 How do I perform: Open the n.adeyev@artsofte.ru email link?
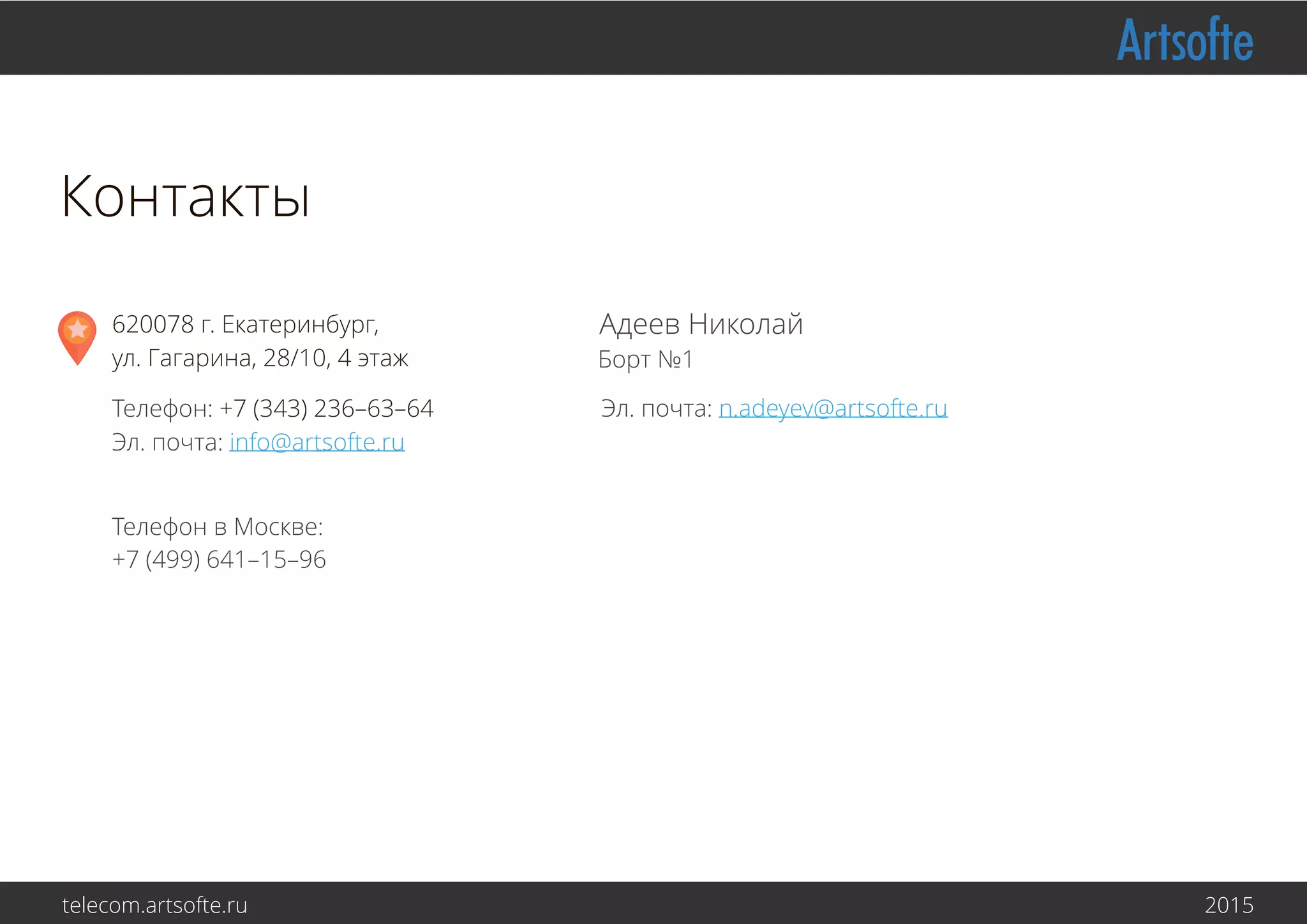[x=833, y=408]
